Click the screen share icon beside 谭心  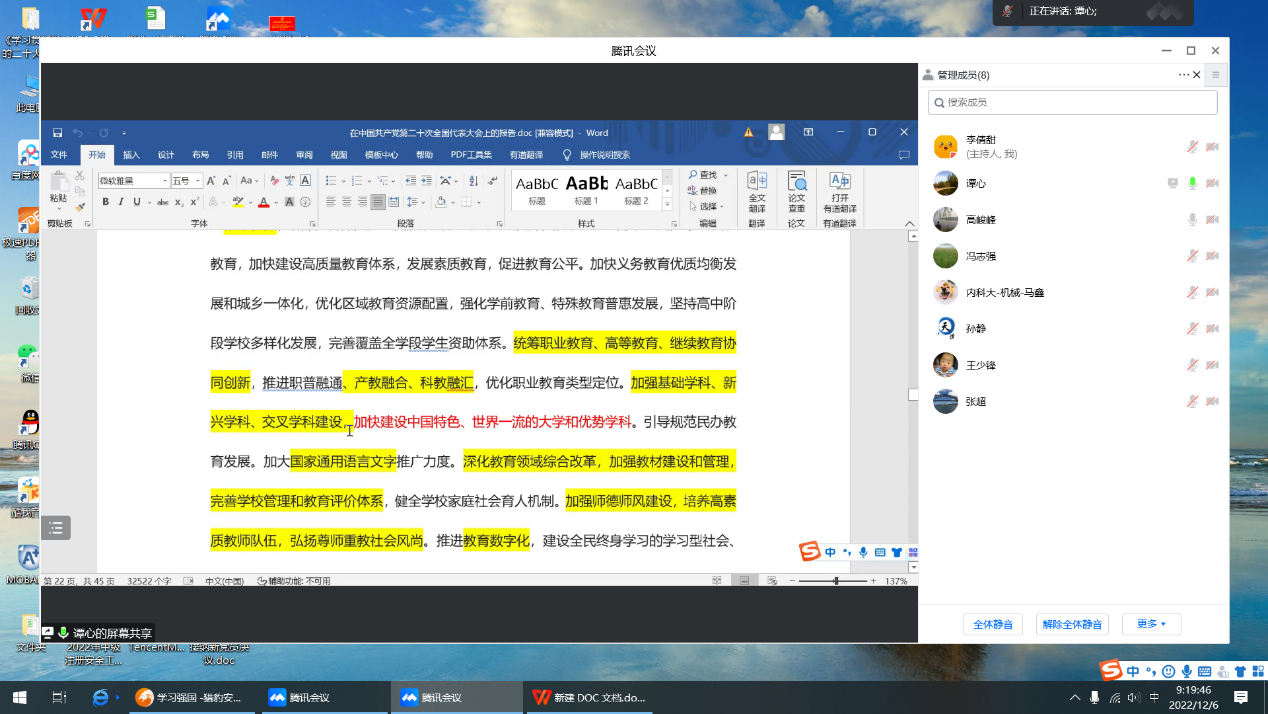(x=1172, y=183)
